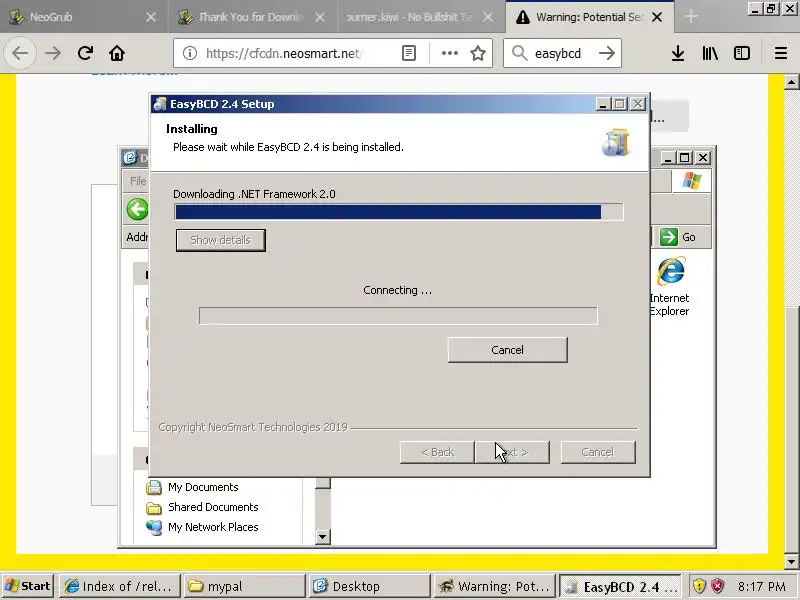Click the Connecting download progress bar
The width and height of the screenshot is (800, 600).
398,316
